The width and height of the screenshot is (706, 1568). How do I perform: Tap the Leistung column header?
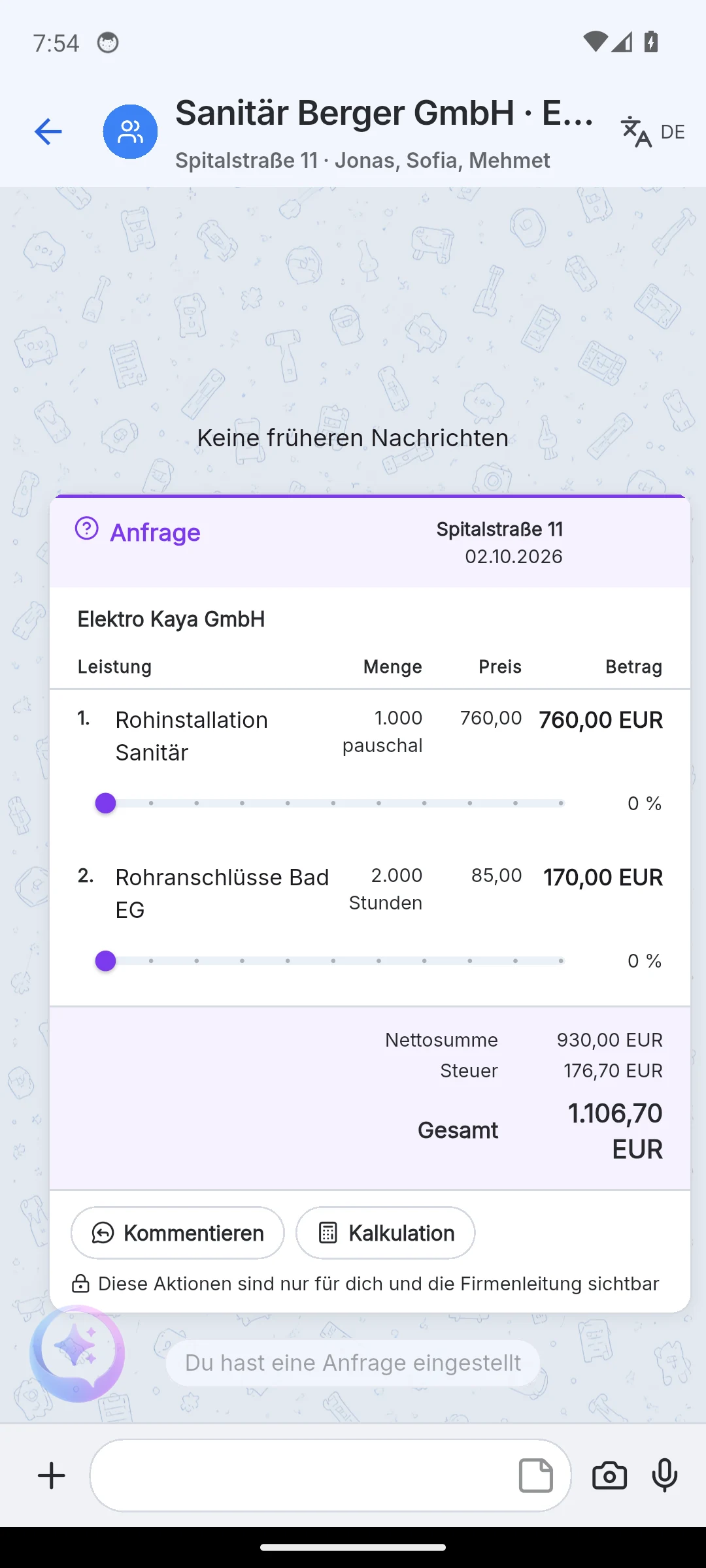tap(114, 666)
